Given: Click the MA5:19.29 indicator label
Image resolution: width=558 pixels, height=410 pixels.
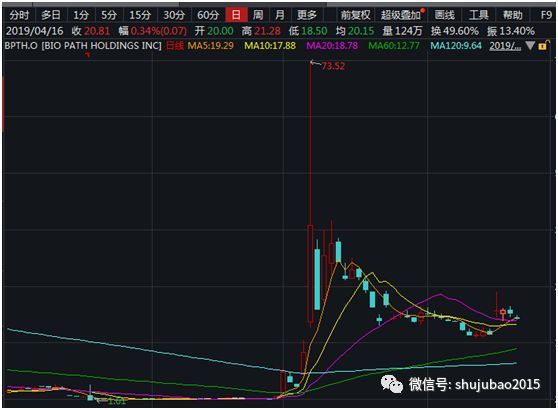Looking at the screenshot, I should pyautogui.click(x=211, y=46).
